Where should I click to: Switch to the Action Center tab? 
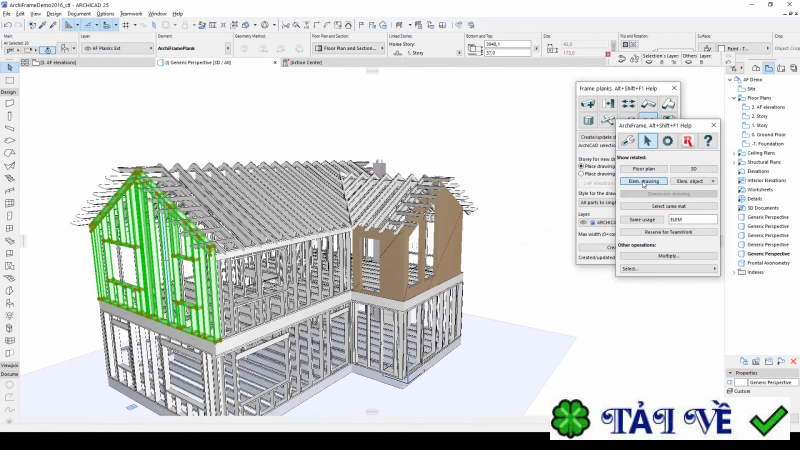(304, 62)
